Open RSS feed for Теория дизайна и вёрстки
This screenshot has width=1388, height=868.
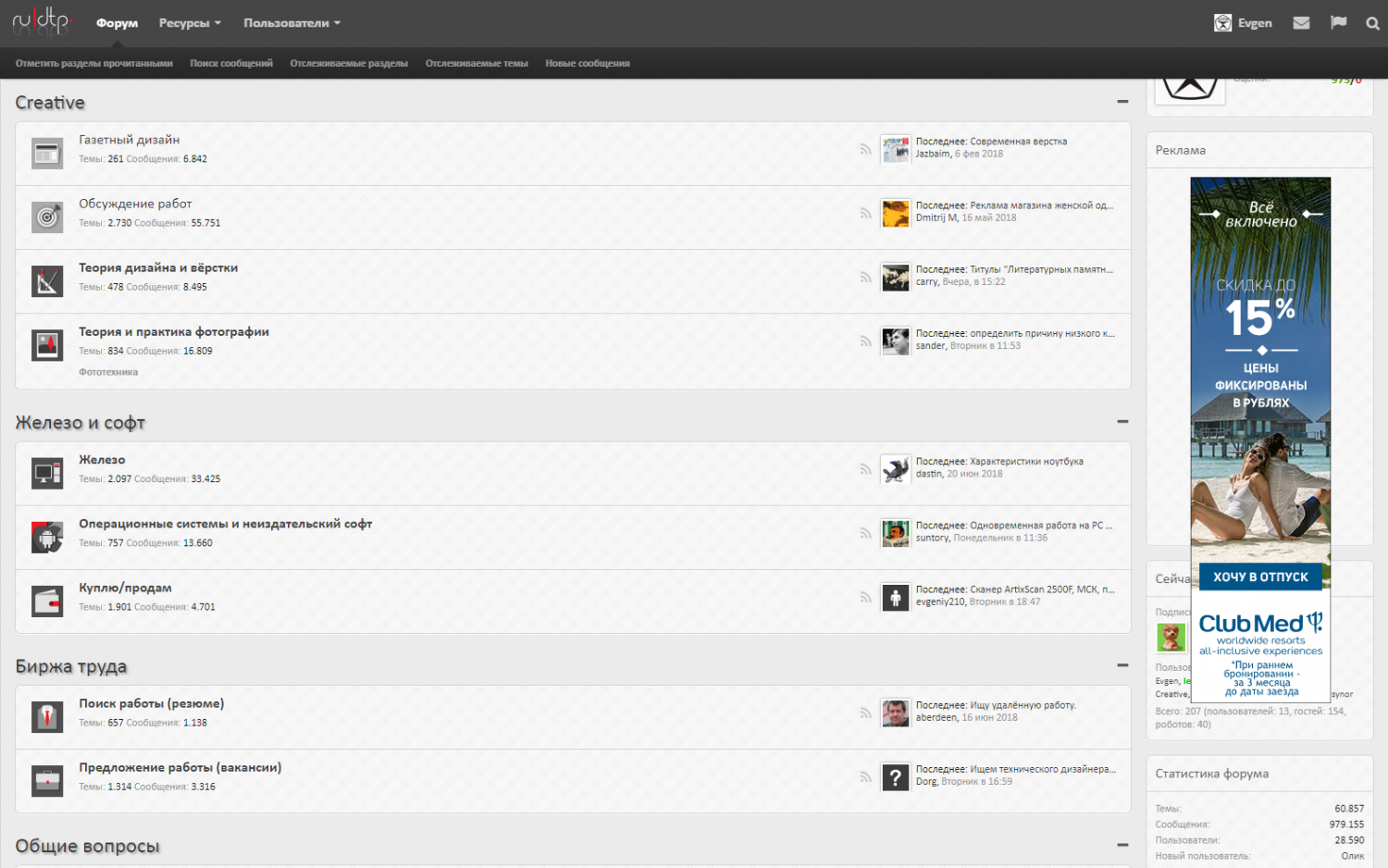[865, 277]
